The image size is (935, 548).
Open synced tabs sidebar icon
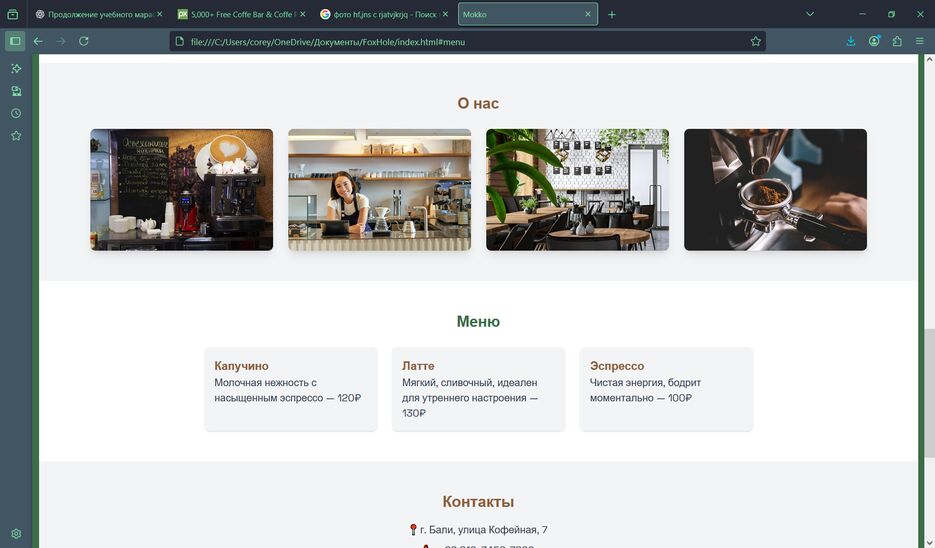pos(16,91)
